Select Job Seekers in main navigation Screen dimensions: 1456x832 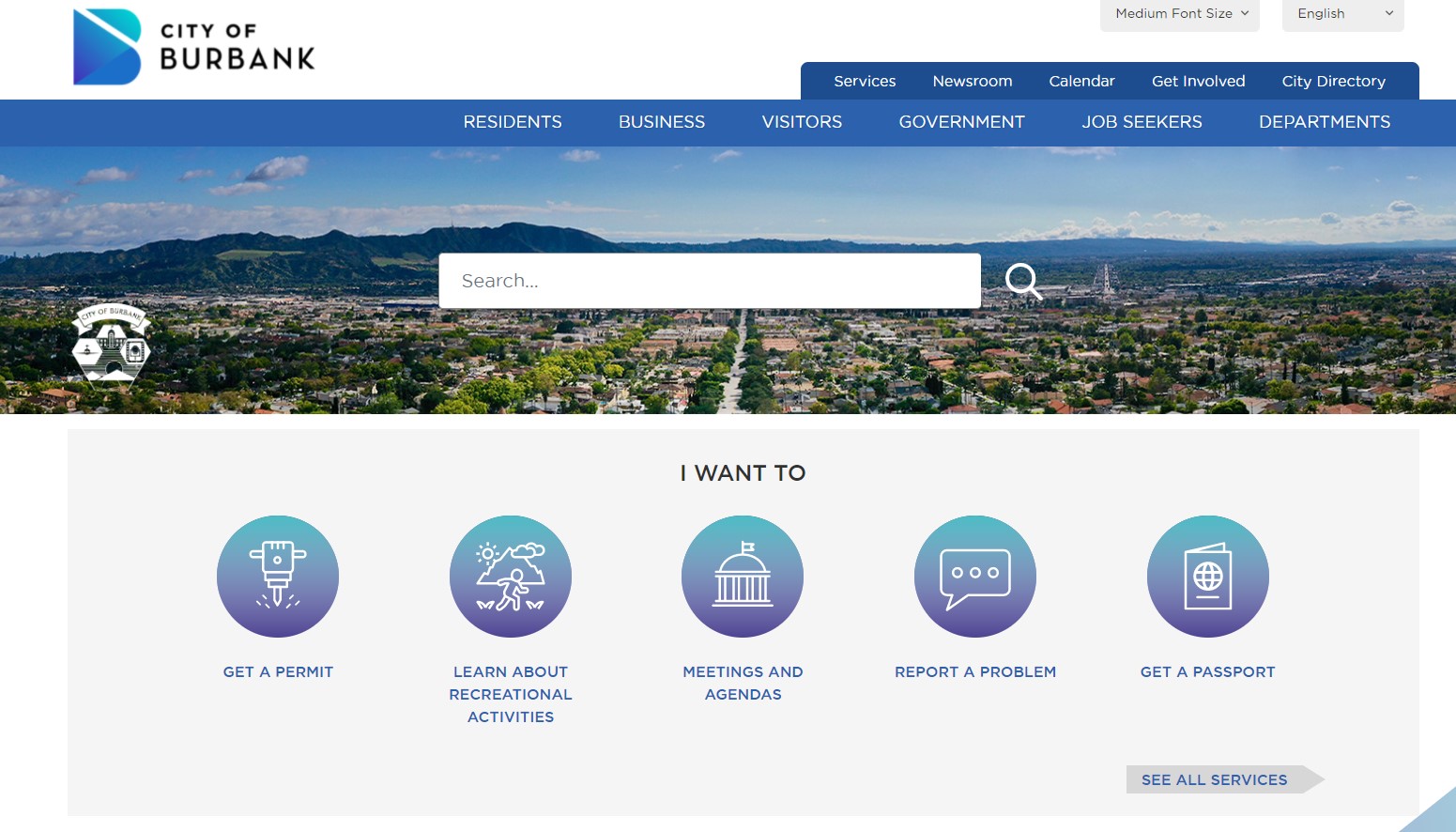tap(1142, 122)
